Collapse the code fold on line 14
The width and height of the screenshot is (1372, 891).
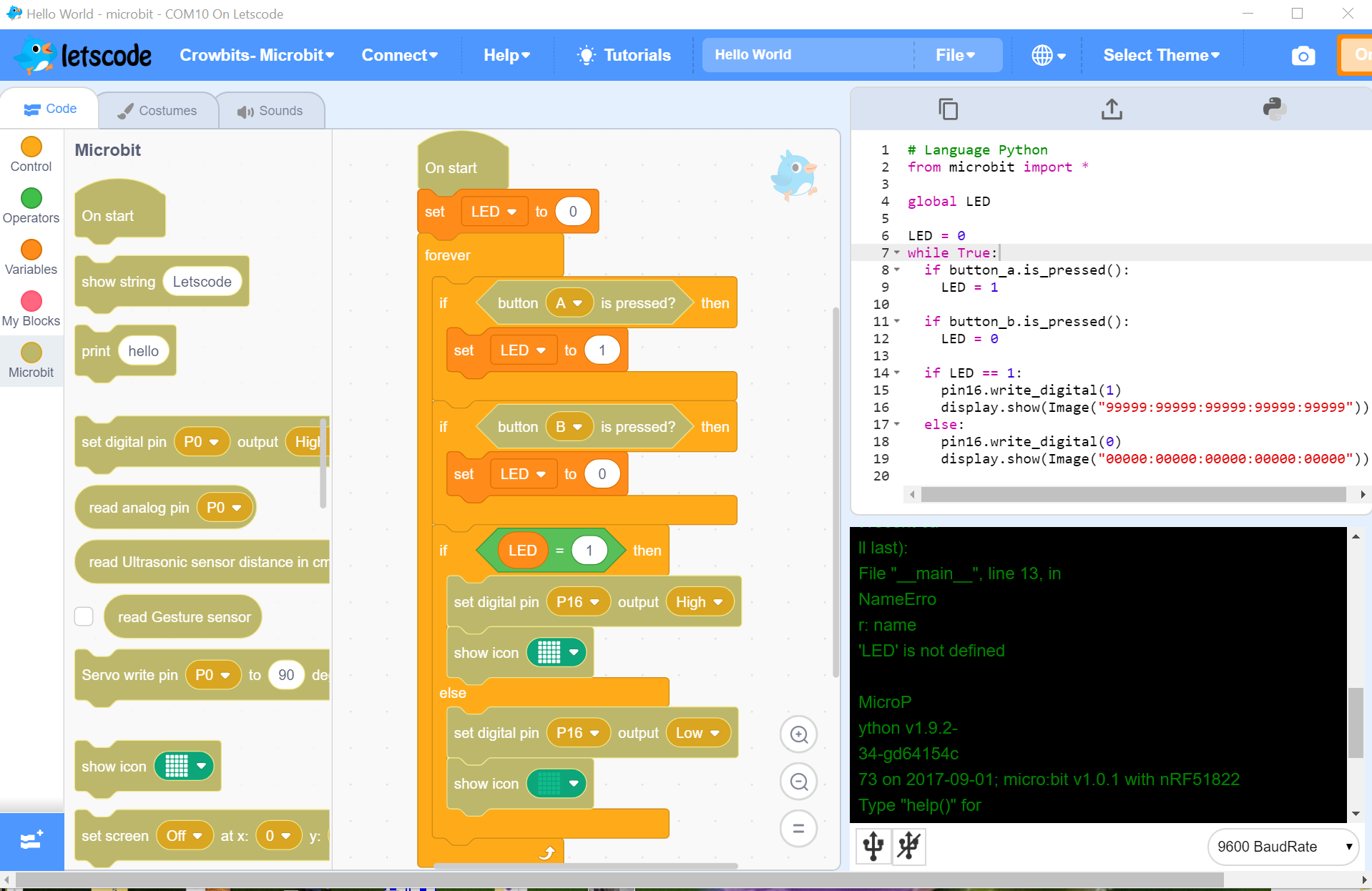897,373
